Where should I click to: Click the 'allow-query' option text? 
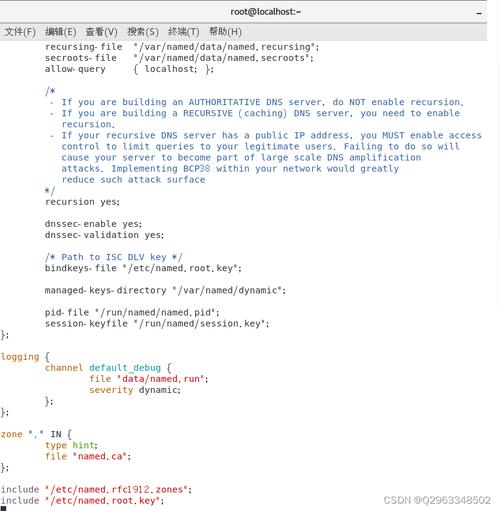click(75, 69)
